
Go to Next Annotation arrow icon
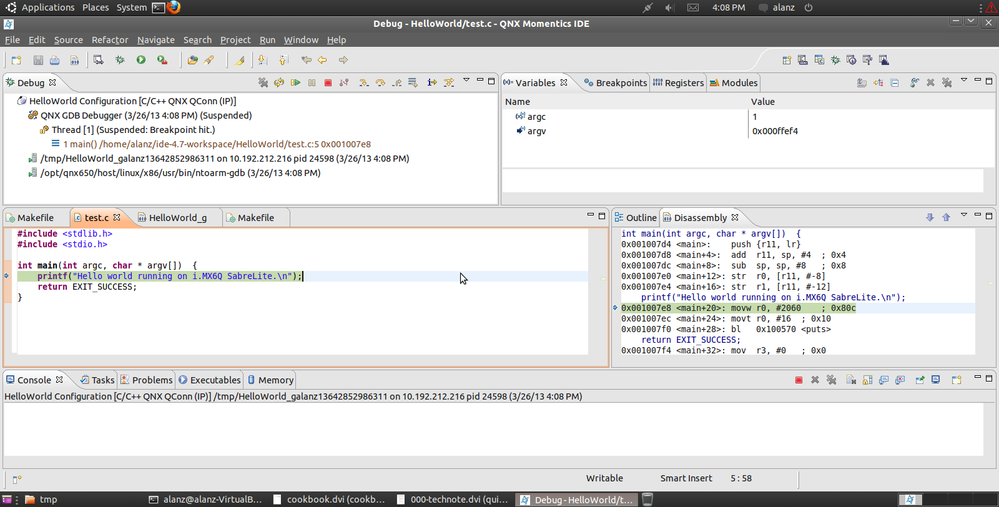[262, 60]
